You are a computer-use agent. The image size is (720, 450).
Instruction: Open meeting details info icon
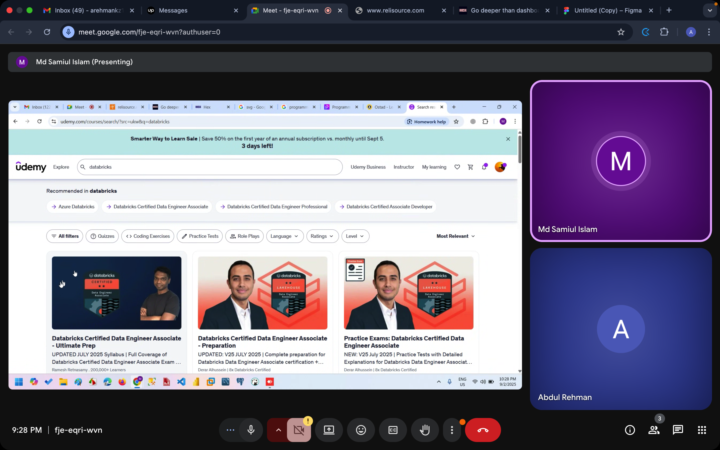pos(630,430)
